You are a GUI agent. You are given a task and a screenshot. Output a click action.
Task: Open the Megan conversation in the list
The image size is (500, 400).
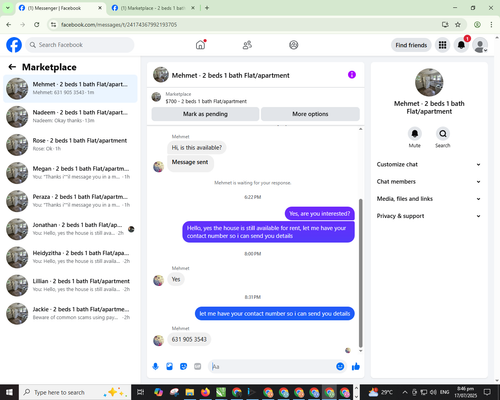coord(70,173)
